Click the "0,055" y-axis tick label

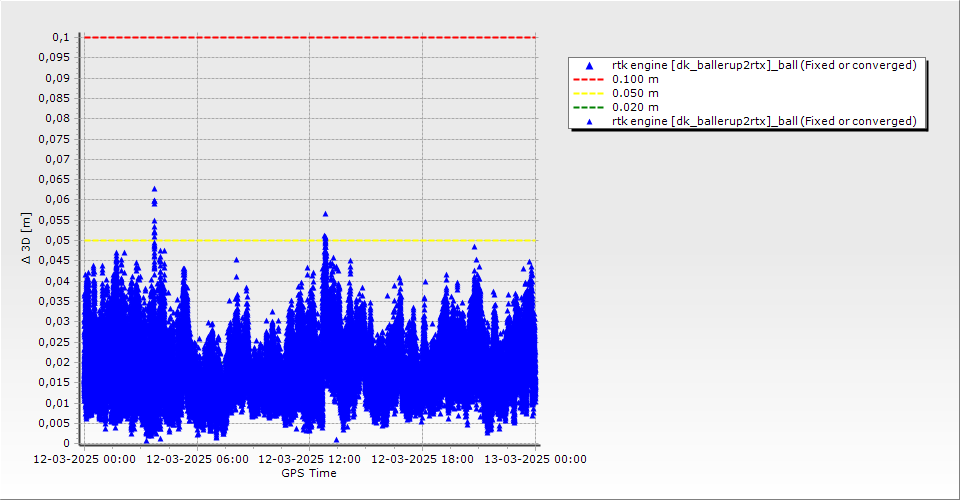[54, 220]
